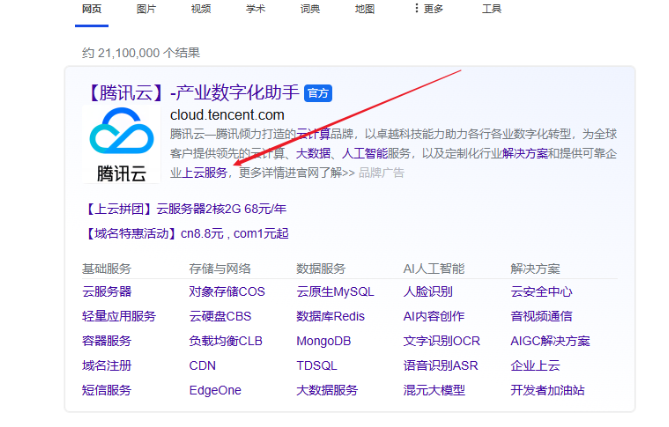Open the 轻量应用服务 link
Image resolution: width=669 pixels, height=427 pixels.
point(119,317)
